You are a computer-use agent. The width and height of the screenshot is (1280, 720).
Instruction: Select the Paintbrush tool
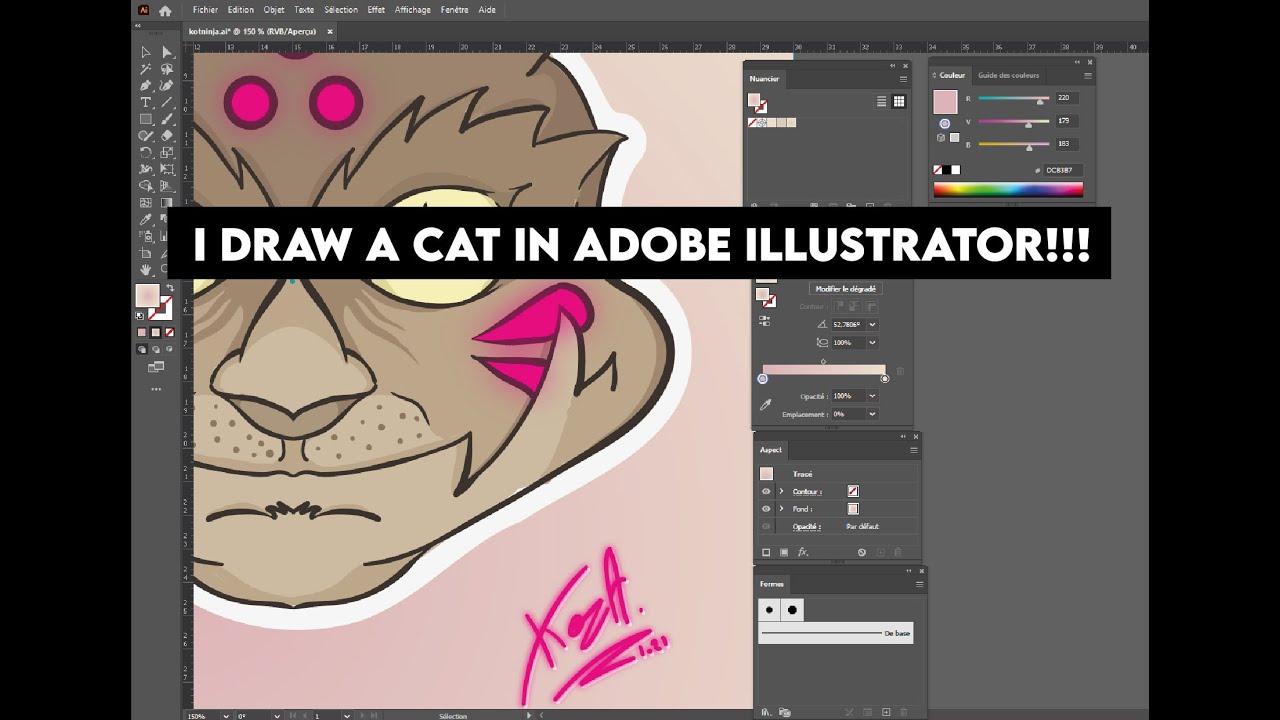[x=167, y=119]
